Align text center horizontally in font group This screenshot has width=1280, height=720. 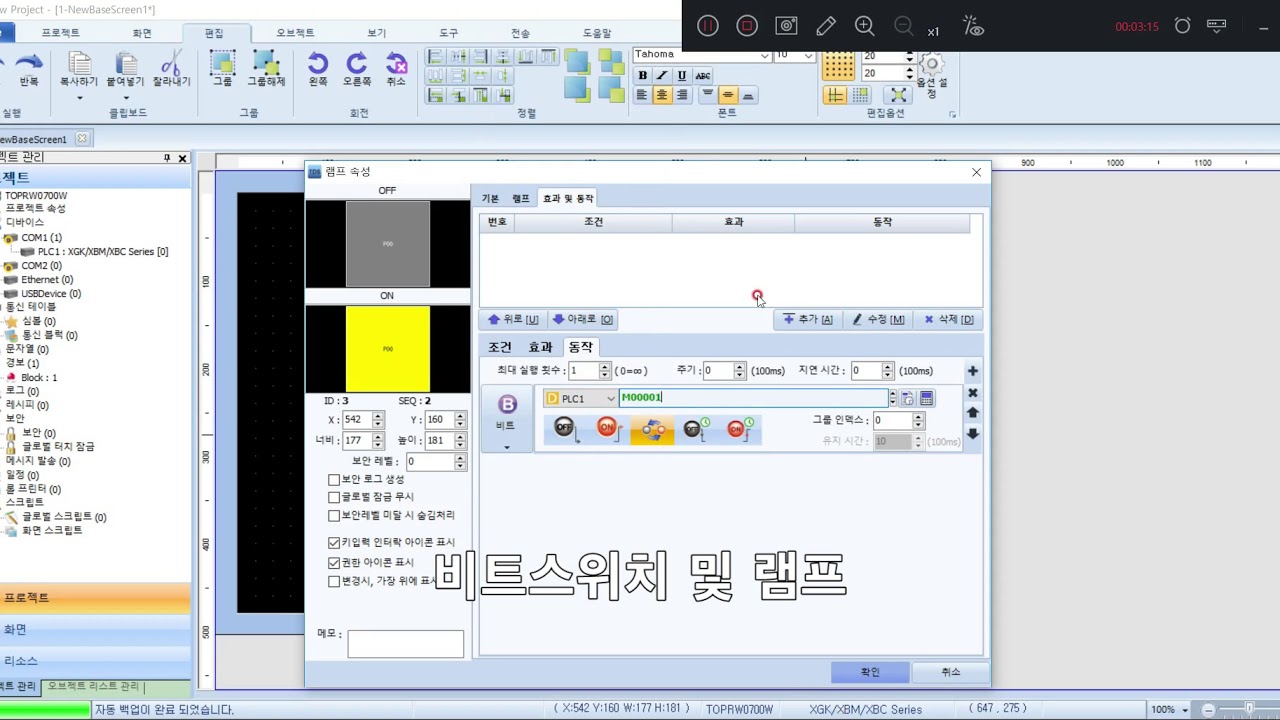point(662,95)
